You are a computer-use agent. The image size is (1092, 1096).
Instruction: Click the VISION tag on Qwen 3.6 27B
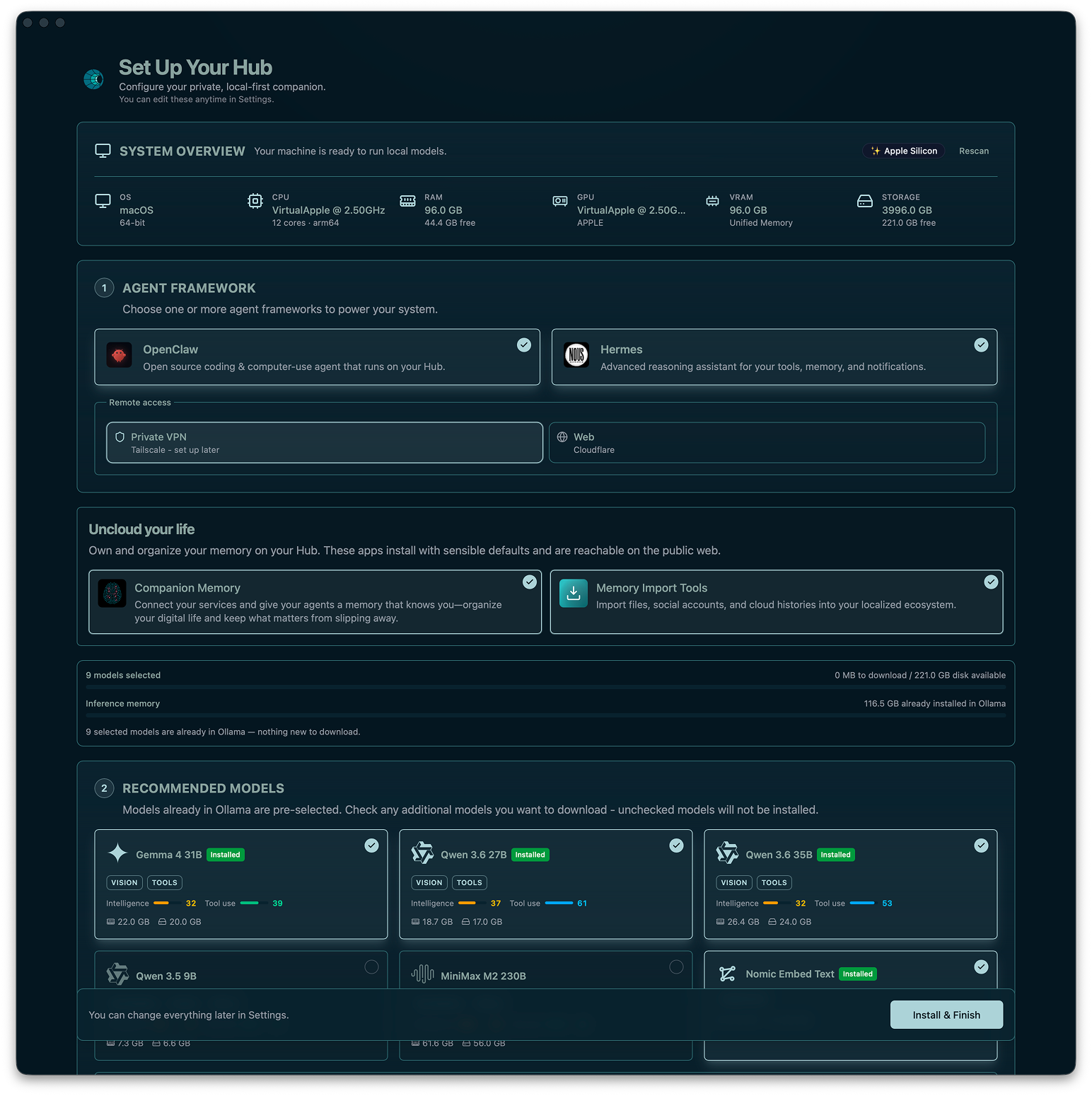[x=429, y=883]
